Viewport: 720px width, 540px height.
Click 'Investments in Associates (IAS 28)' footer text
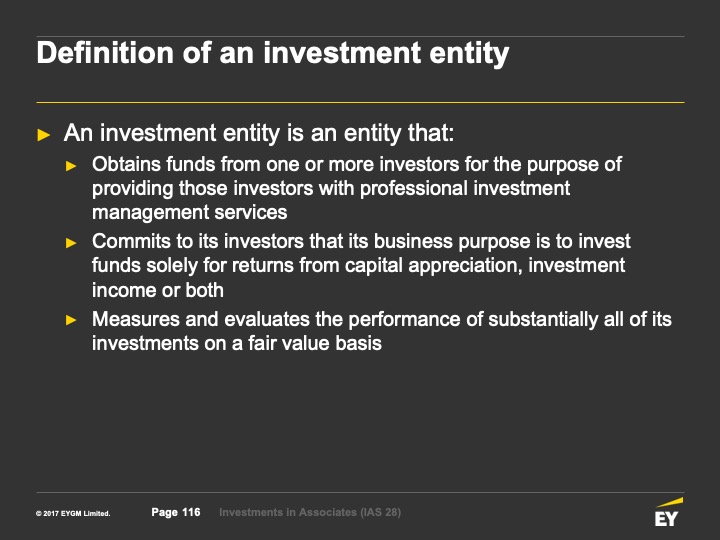pyautogui.click(x=309, y=513)
